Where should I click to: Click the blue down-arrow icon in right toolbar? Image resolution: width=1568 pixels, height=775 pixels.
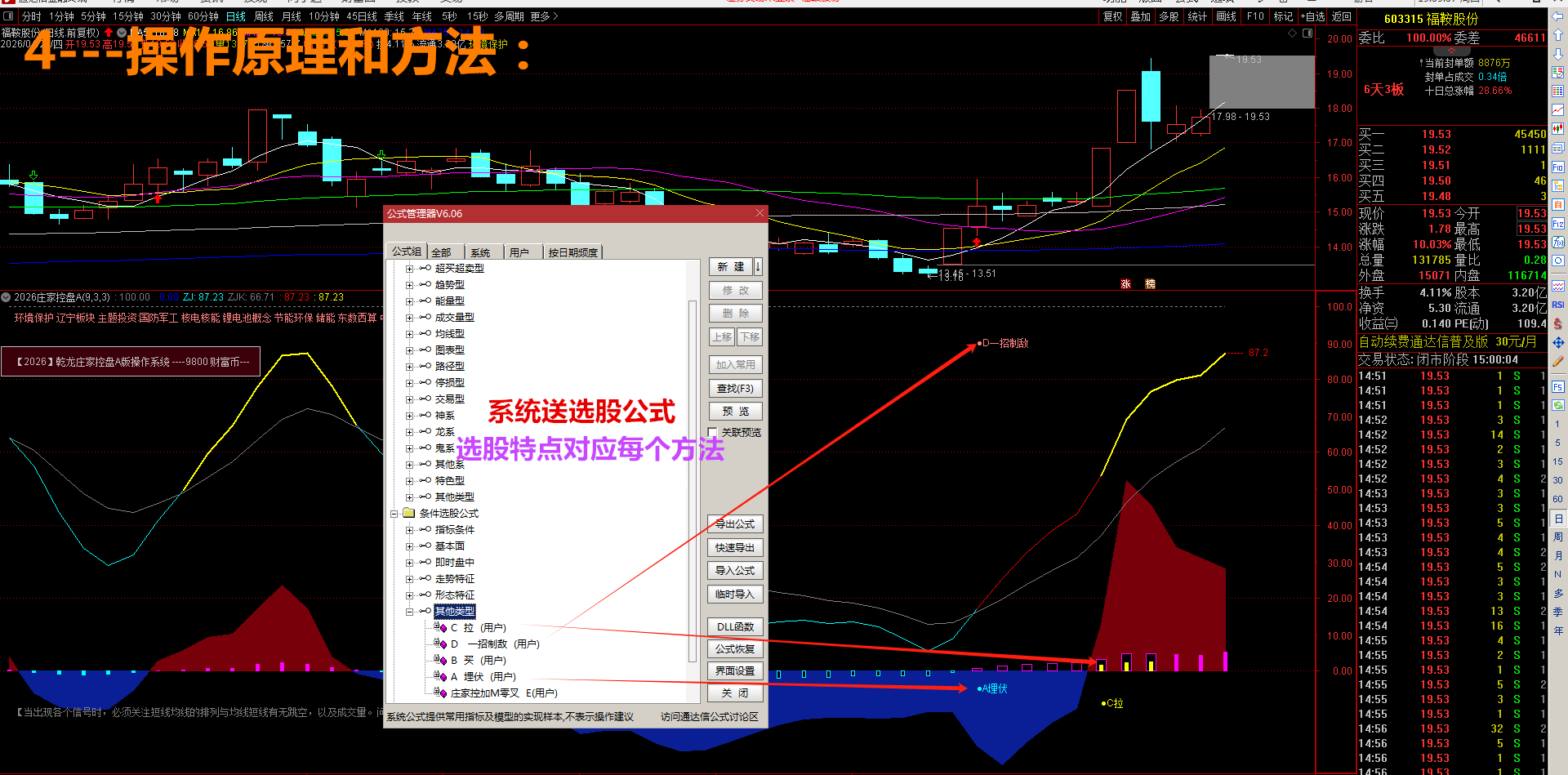coord(1558,54)
